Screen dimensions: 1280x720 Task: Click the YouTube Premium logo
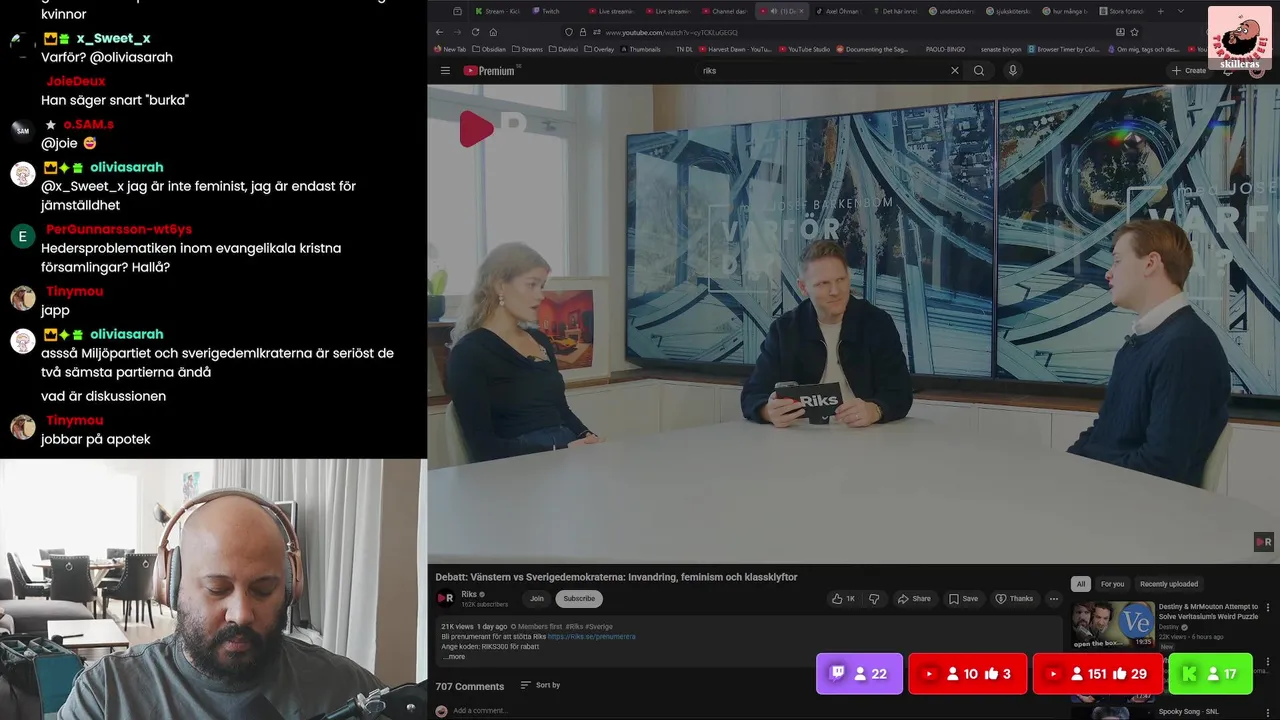pos(490,71)
